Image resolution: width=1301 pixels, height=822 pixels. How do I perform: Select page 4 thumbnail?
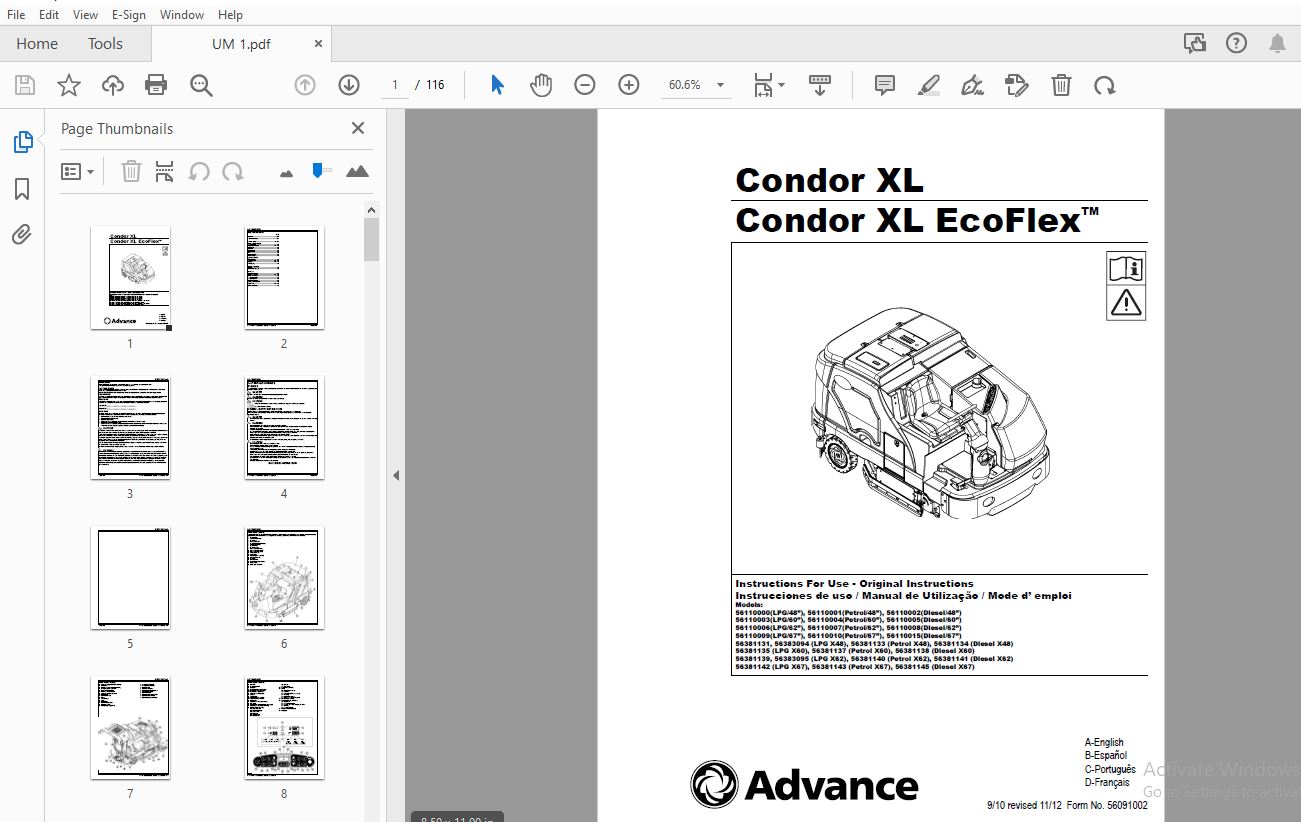tap(284, 428)
